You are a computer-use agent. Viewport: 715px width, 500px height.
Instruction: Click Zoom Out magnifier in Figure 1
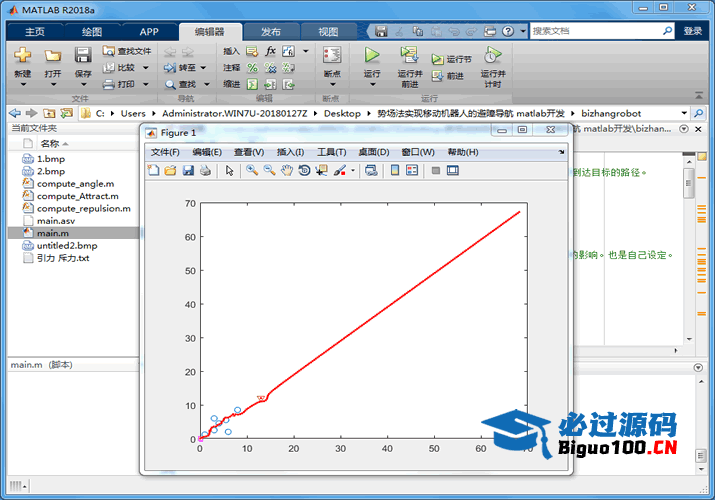click(x=269, y=170)
